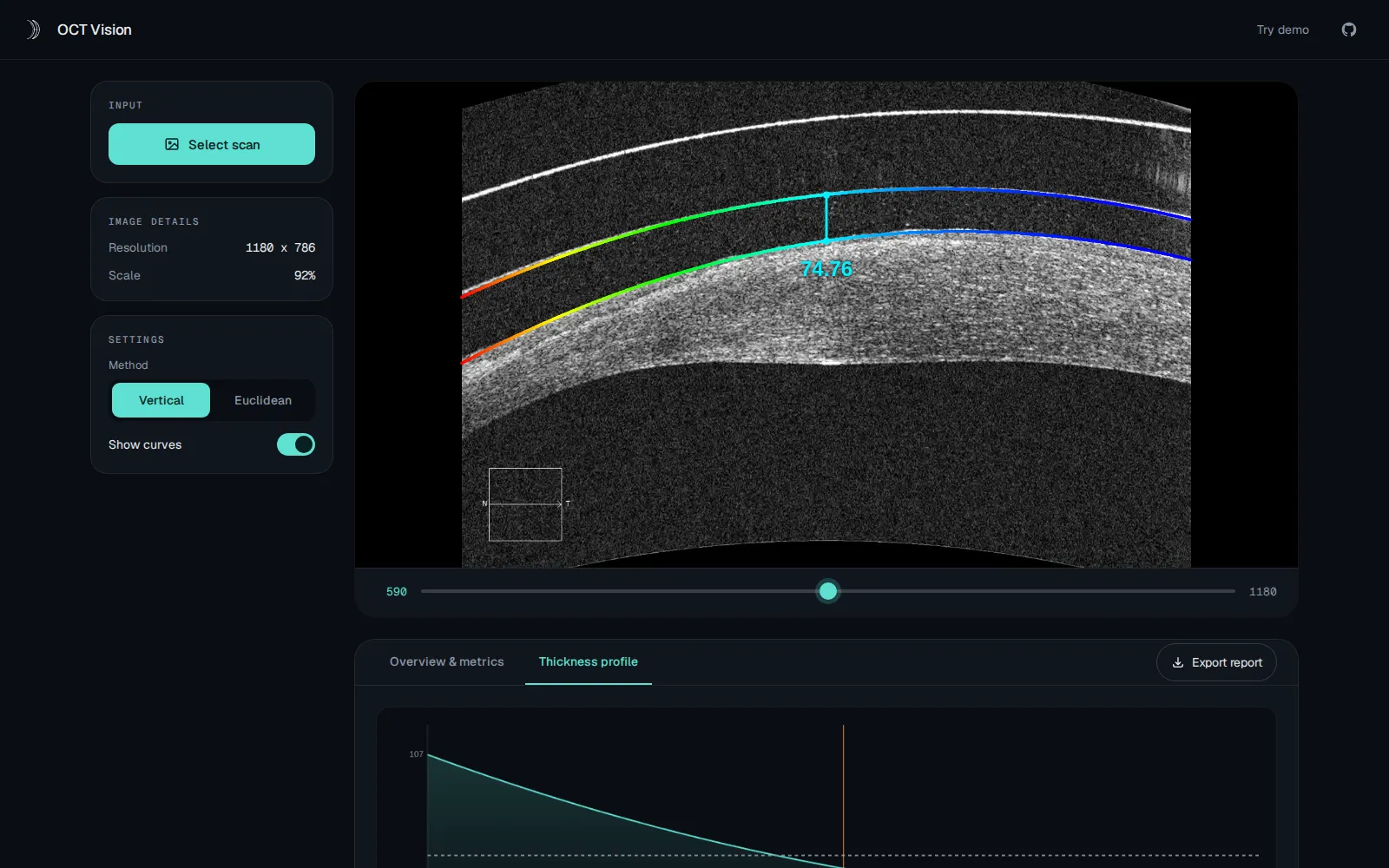Select the Vertical method option
Screen dimensions: 1389x868
(x=161, y=400)
